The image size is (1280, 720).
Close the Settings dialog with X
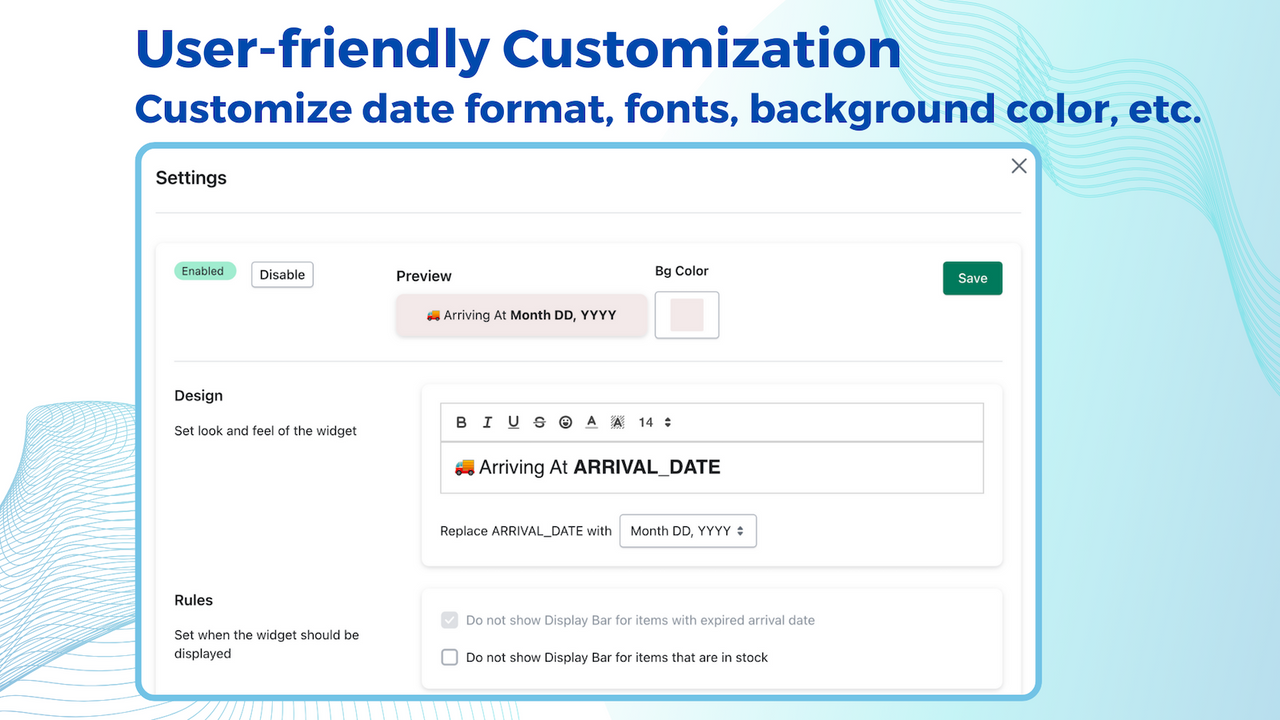pos(1019,166)
